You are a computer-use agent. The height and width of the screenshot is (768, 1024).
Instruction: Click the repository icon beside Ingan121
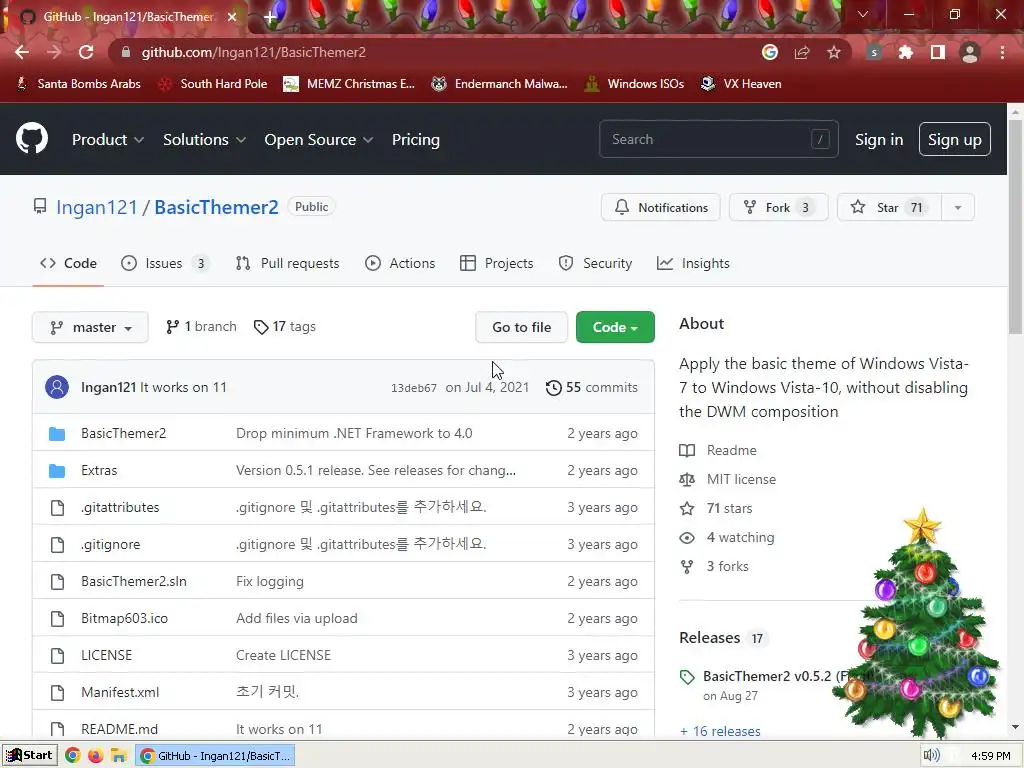coord(40,207)
